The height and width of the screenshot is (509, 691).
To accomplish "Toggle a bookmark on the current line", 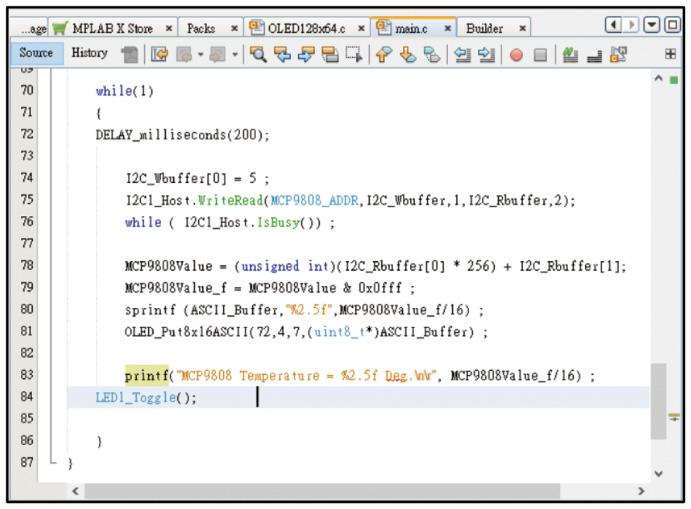I will 431,54.
